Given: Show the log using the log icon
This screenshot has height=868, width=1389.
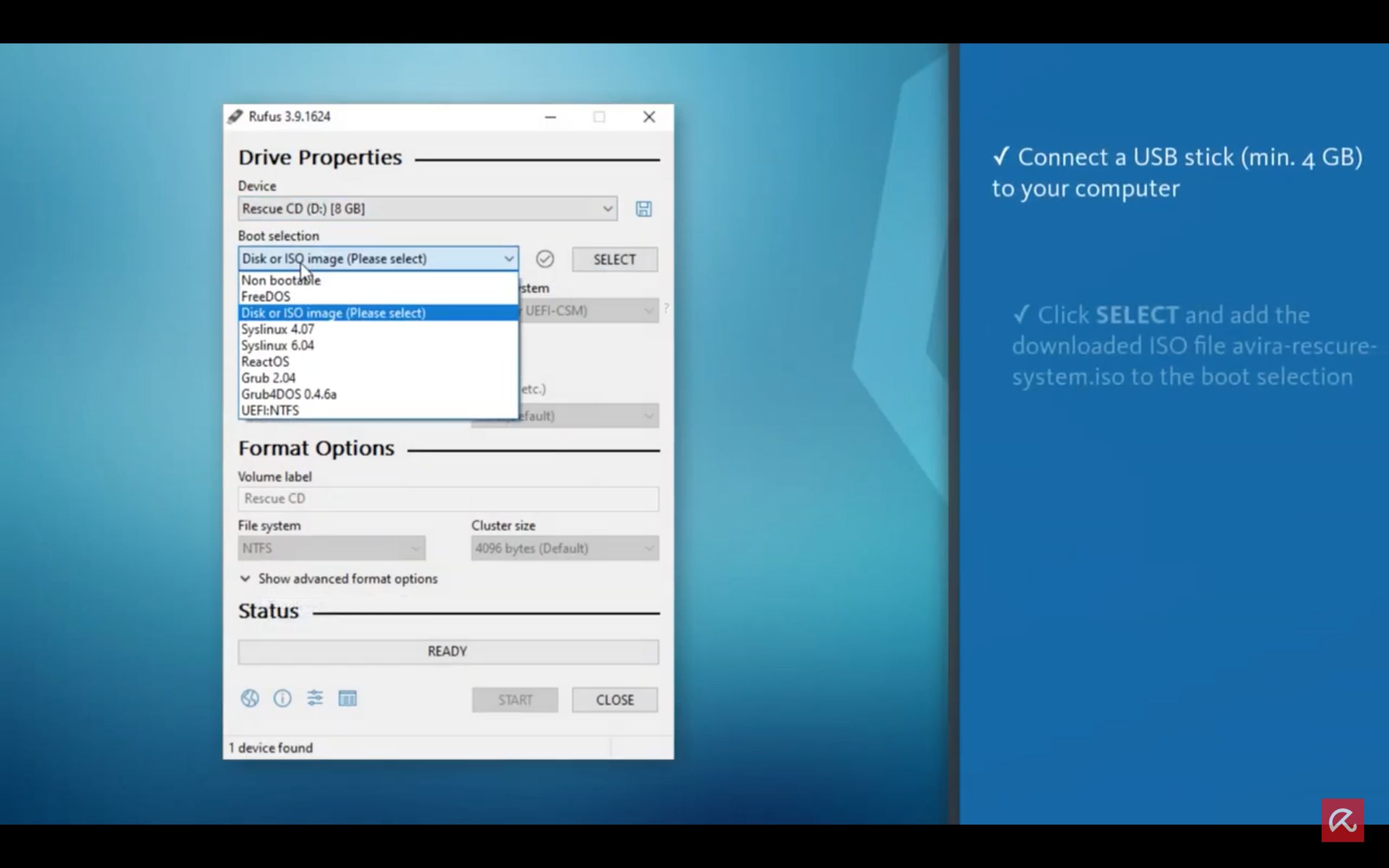Looking at the screenshot, I should (x=348, y=699).
